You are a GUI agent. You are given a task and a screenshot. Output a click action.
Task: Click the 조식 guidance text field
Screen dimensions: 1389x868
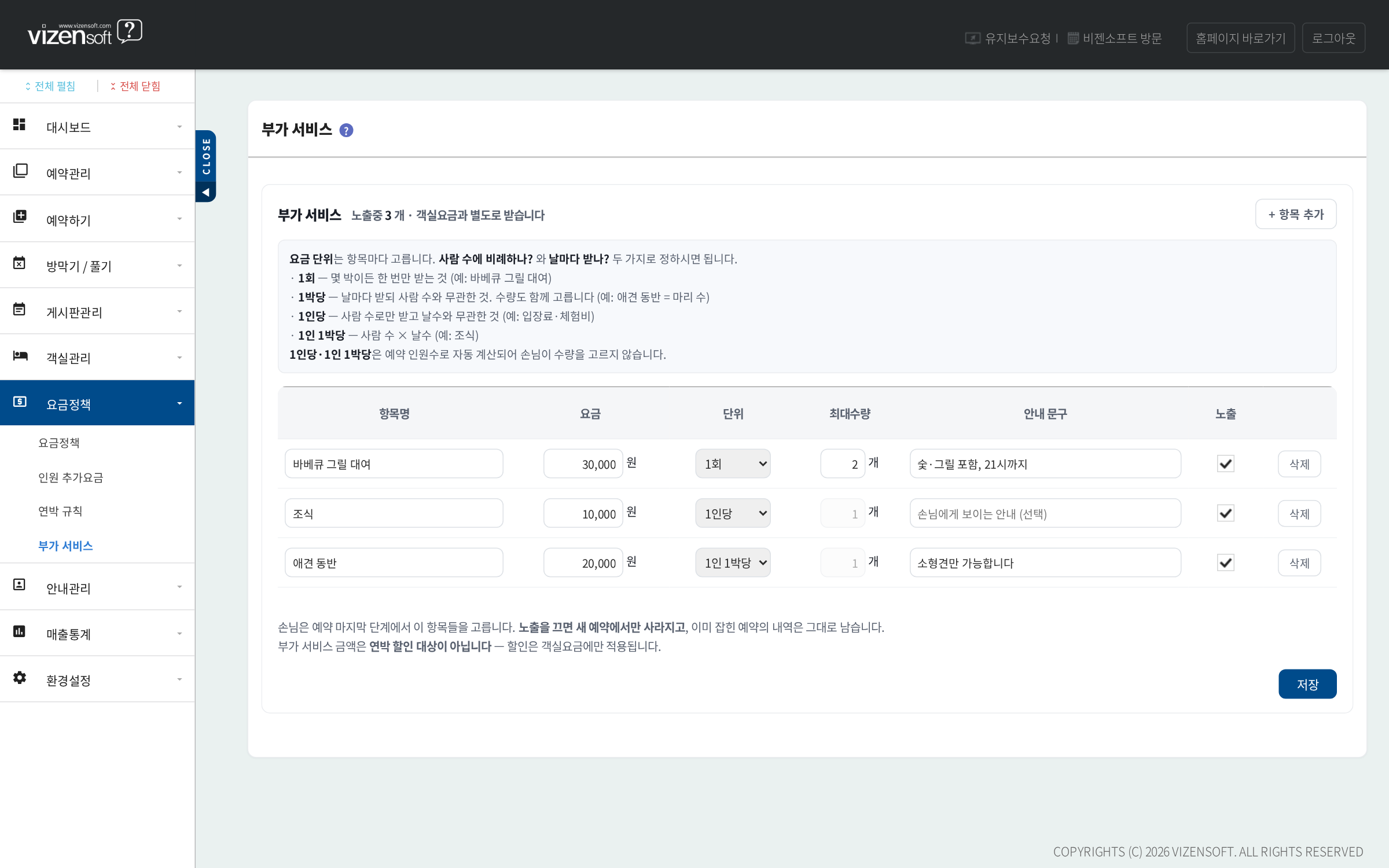point(1045,513)
